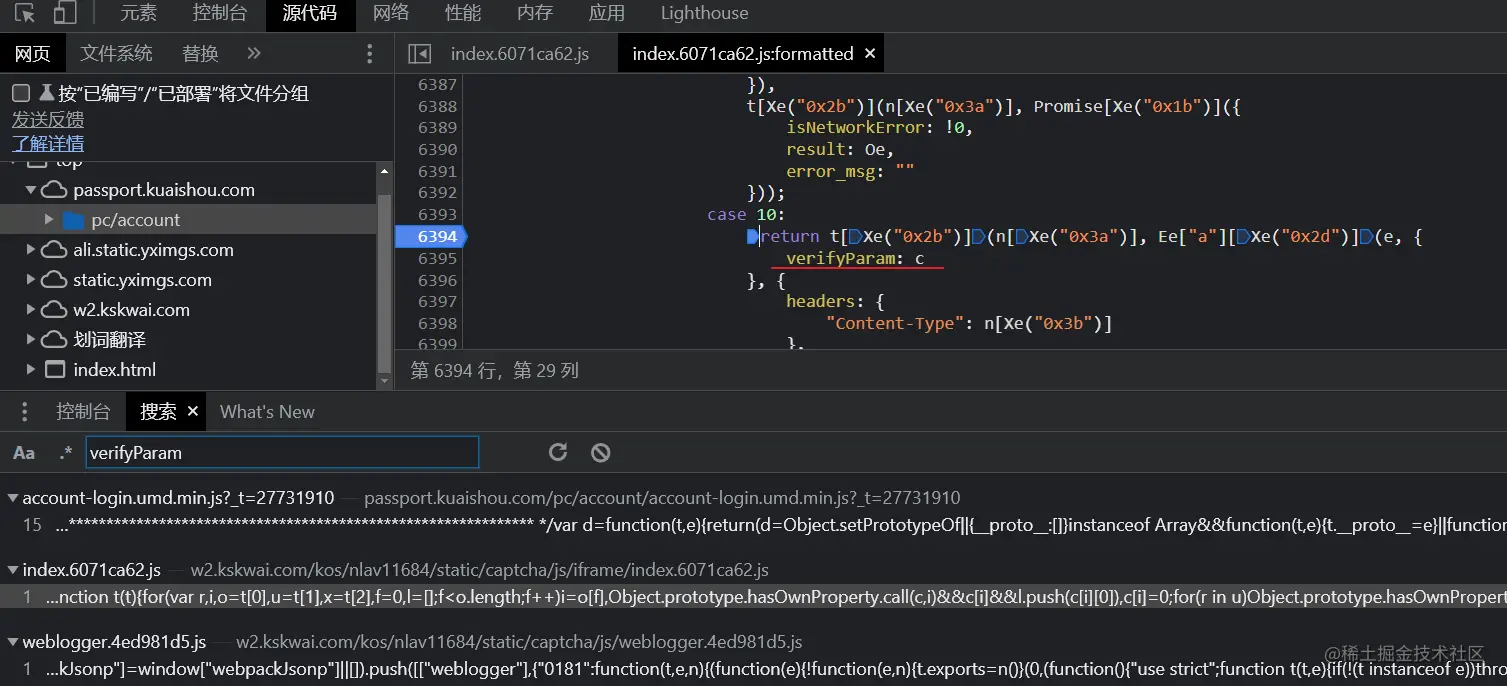Expand static.yximgs.com domain node
Screen dimensions: 1507x686
tap(31, 280)
